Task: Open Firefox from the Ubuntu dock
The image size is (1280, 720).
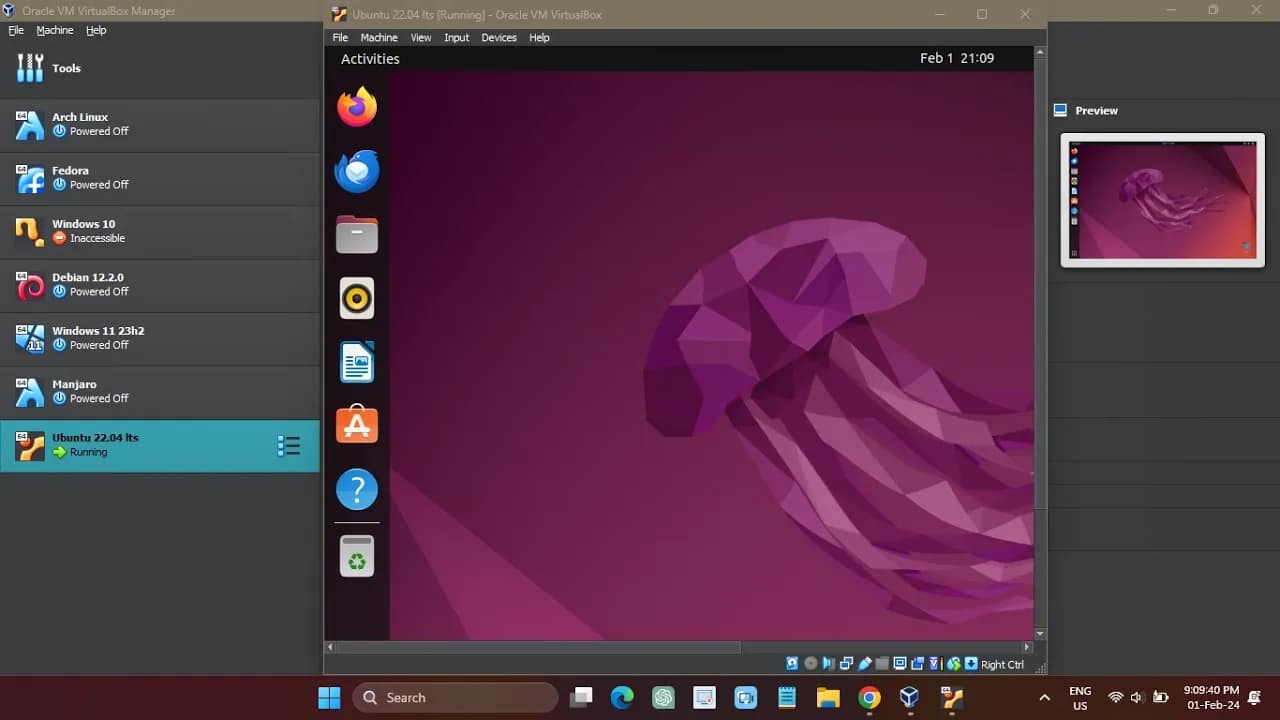Action: [357, 106]
